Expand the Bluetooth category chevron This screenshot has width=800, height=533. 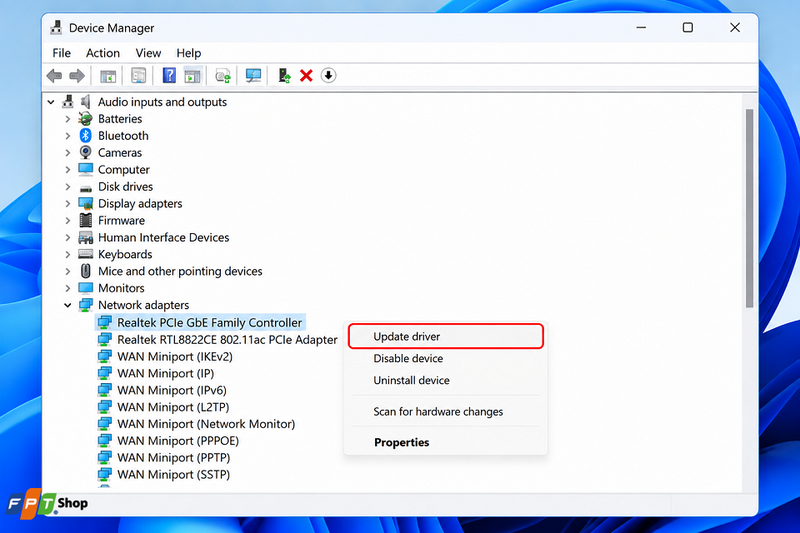click(x=68, y=136)
